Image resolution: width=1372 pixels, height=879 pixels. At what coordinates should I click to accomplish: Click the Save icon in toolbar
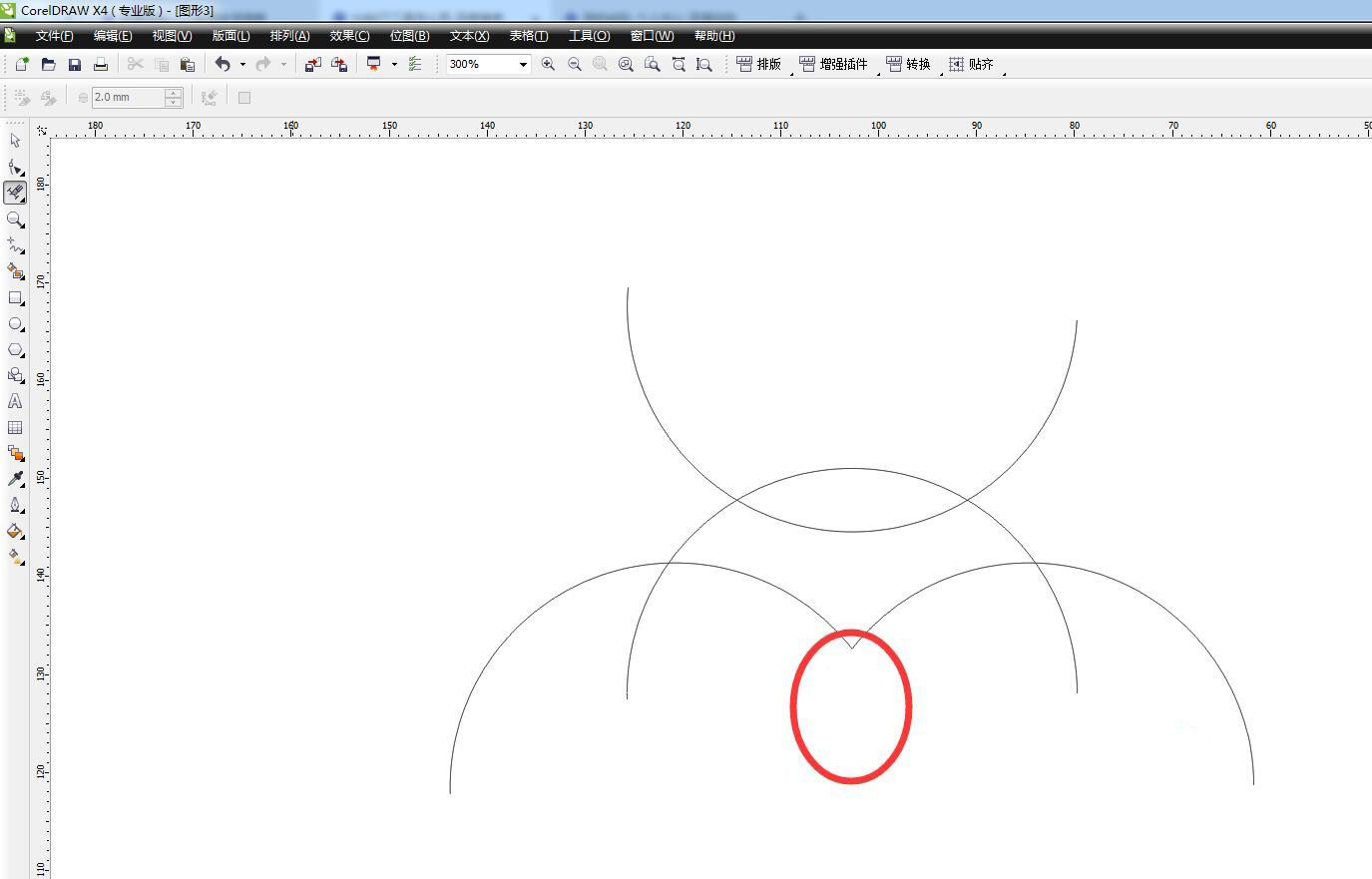[x=75, y=64]
